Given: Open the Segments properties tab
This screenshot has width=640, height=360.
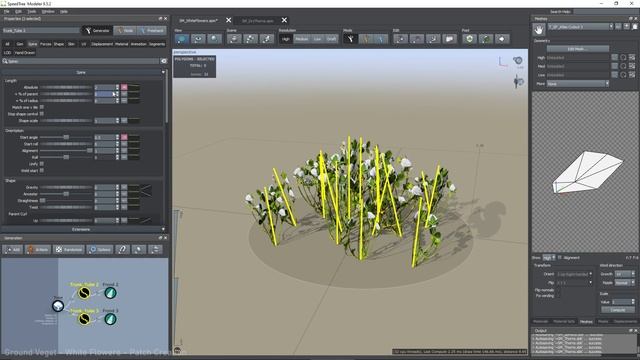Looking at the screenshot, I should (x=157, y=44).
